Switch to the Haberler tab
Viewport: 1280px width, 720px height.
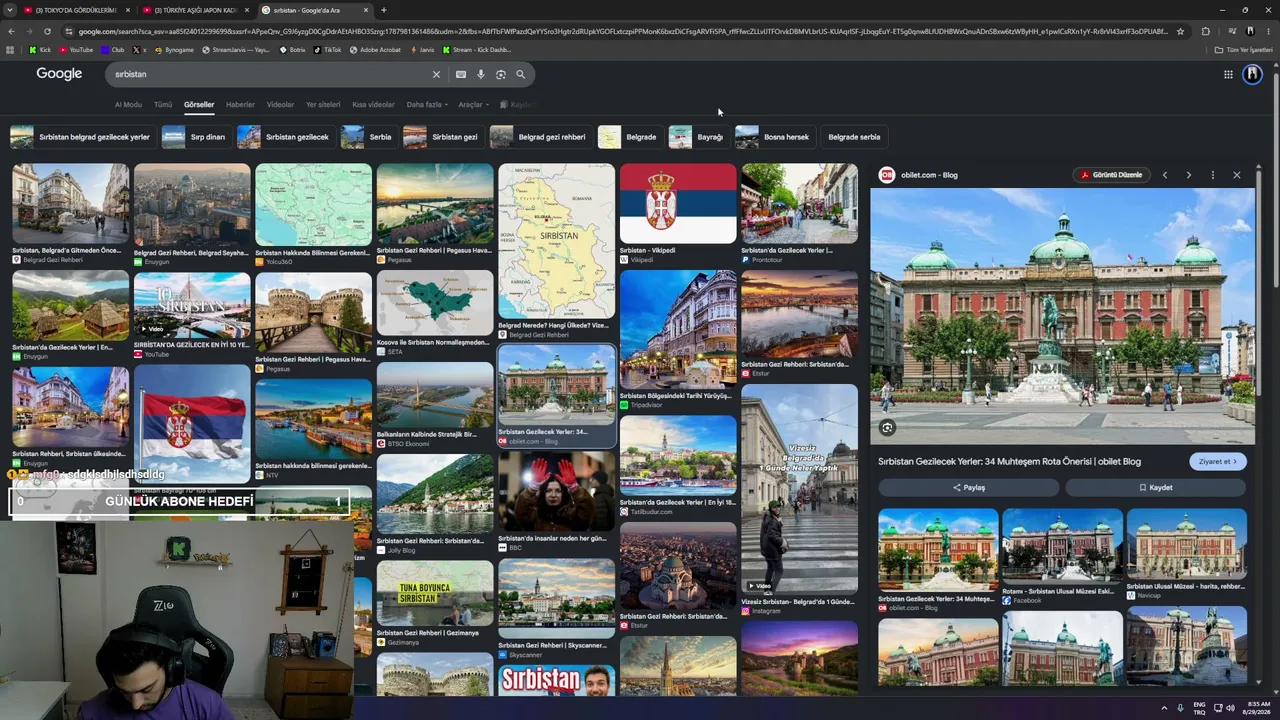pyautogui.click(x=240, y=105)
